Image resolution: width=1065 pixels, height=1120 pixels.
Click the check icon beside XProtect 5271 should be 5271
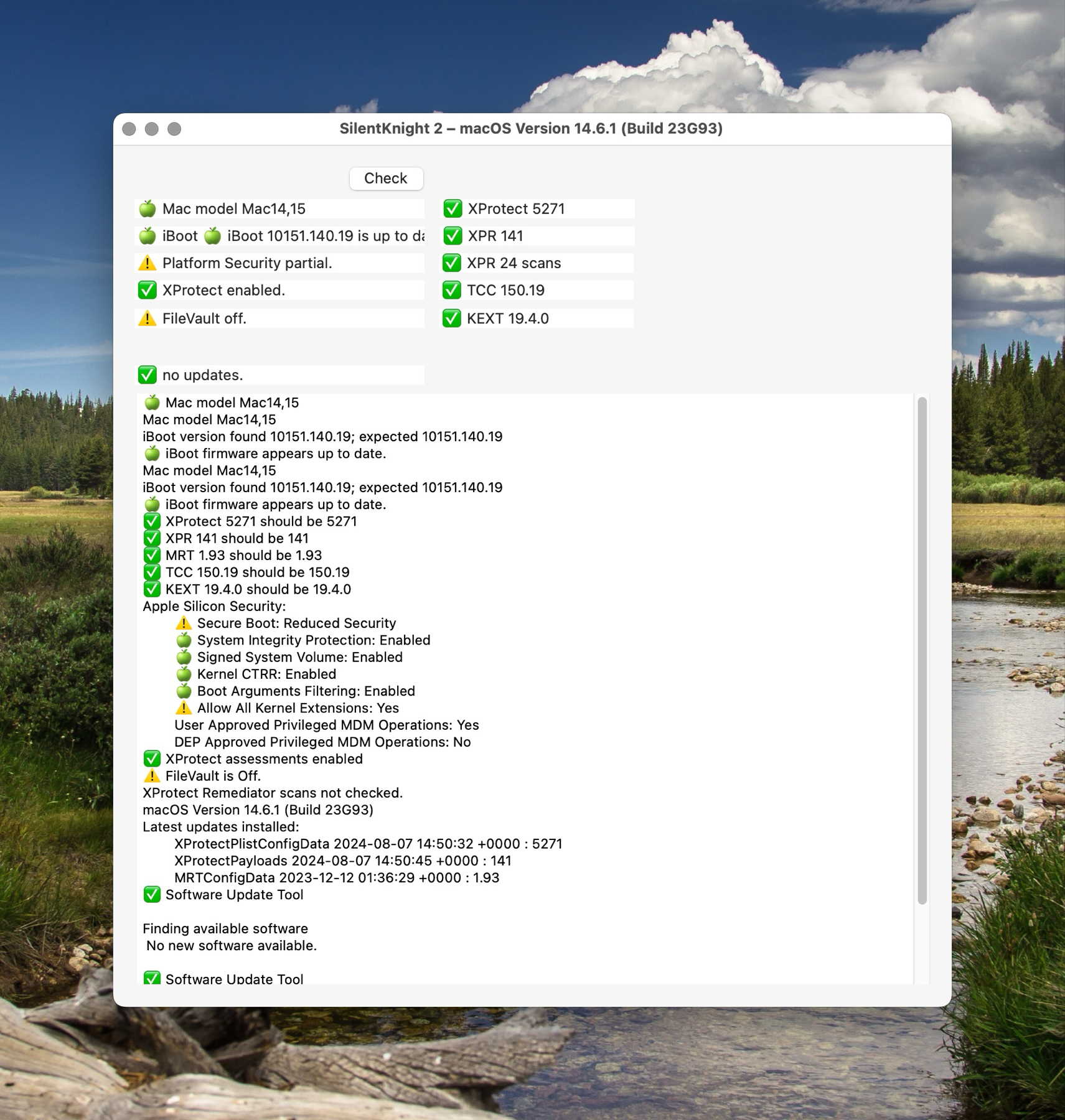click(x=152, y=521)
